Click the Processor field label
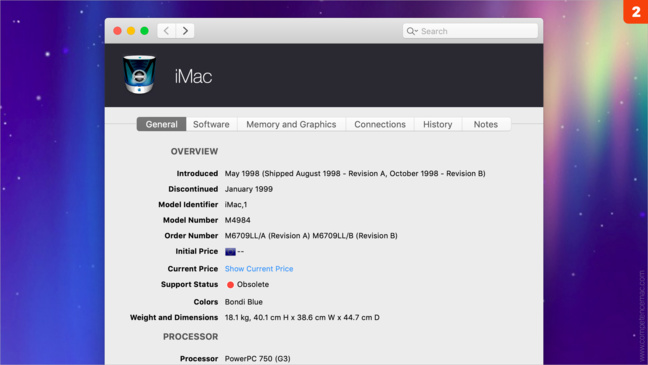The width and height of the screenshot is (648, 365). pyautogui.click(x=199, y=359)
